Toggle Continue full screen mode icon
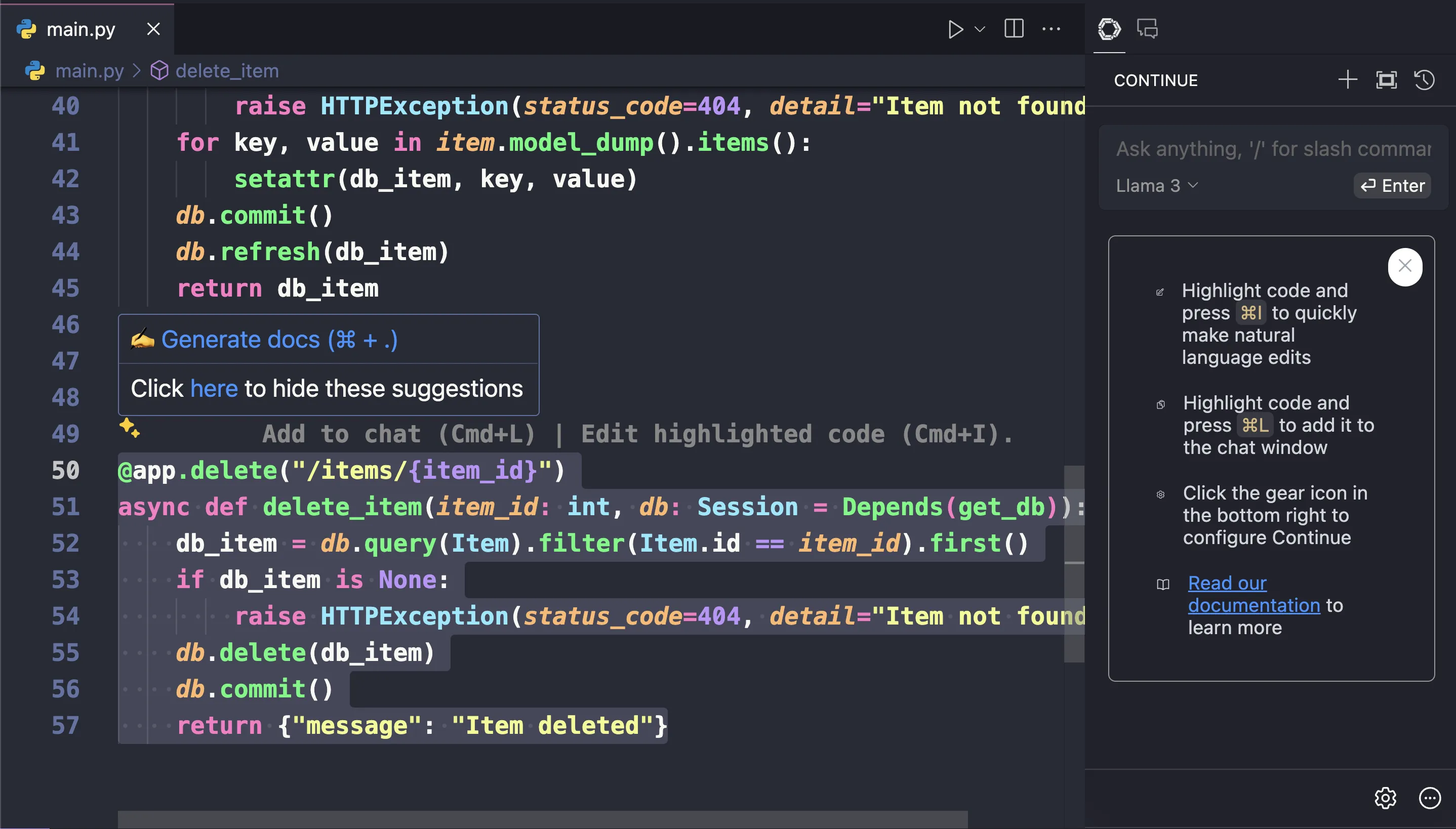 pyautogui.click(x=1386, y=80)
